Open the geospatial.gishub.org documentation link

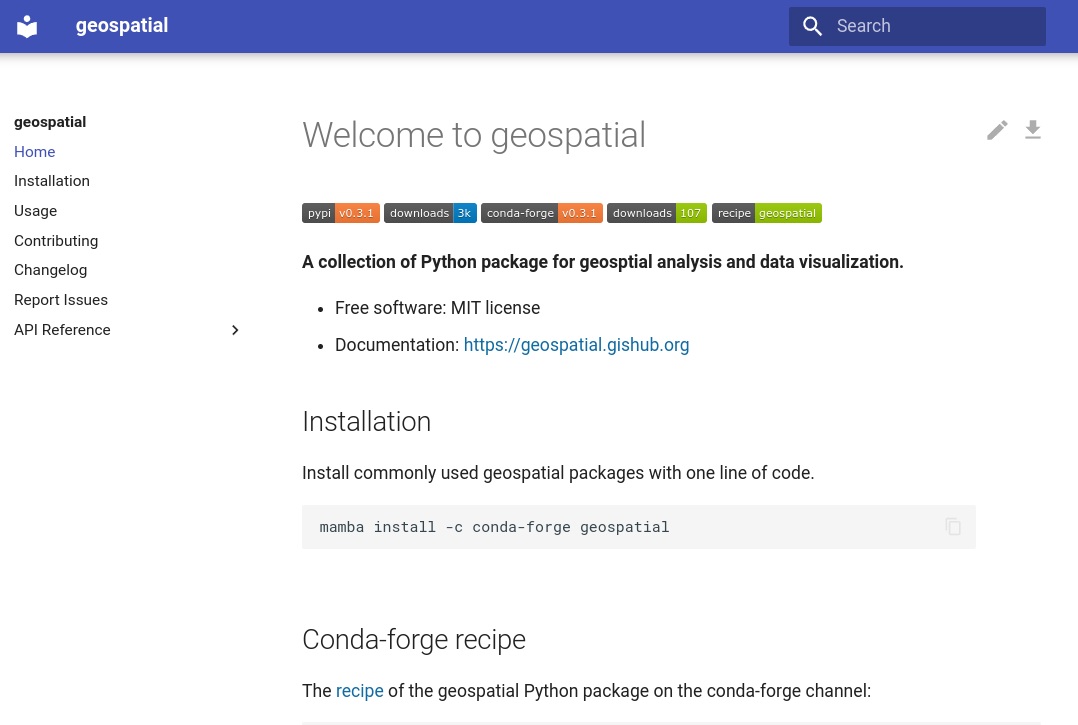tap(576, 345)
